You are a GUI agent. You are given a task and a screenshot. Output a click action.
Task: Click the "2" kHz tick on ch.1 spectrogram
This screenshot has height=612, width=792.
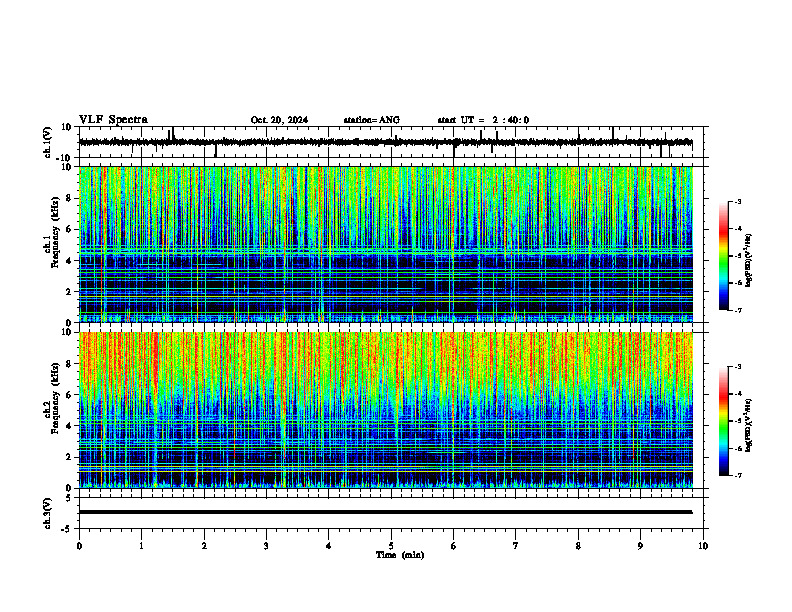click(69, 292)
